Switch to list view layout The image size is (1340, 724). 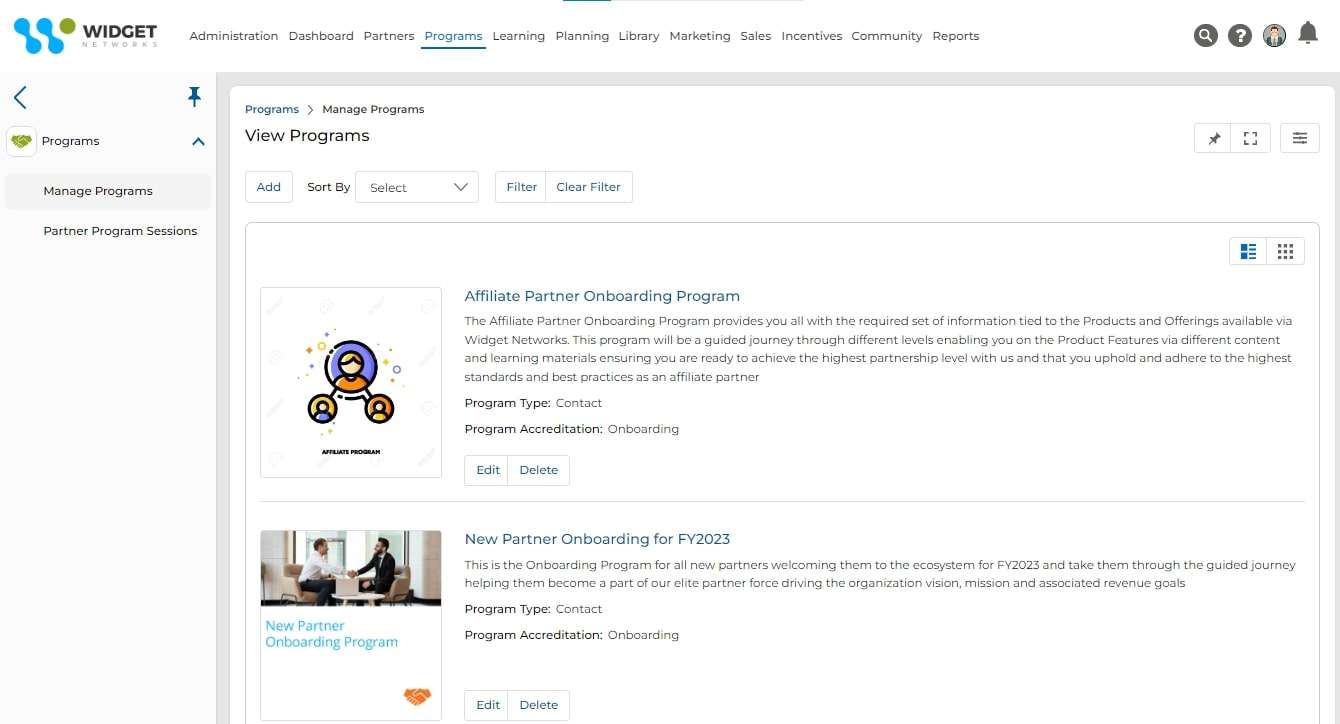coord(1248,251)
